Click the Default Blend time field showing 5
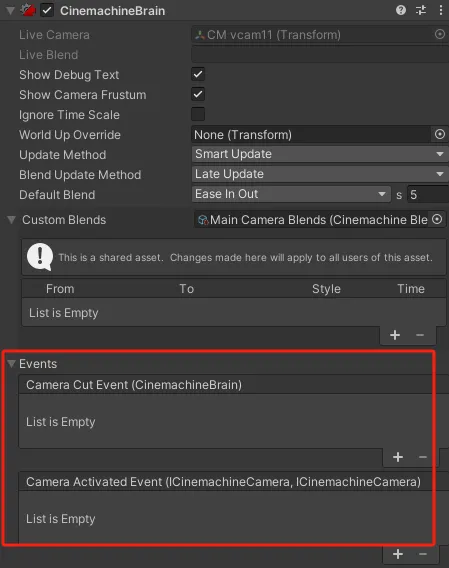449x568 pixels. coord(428,195)
